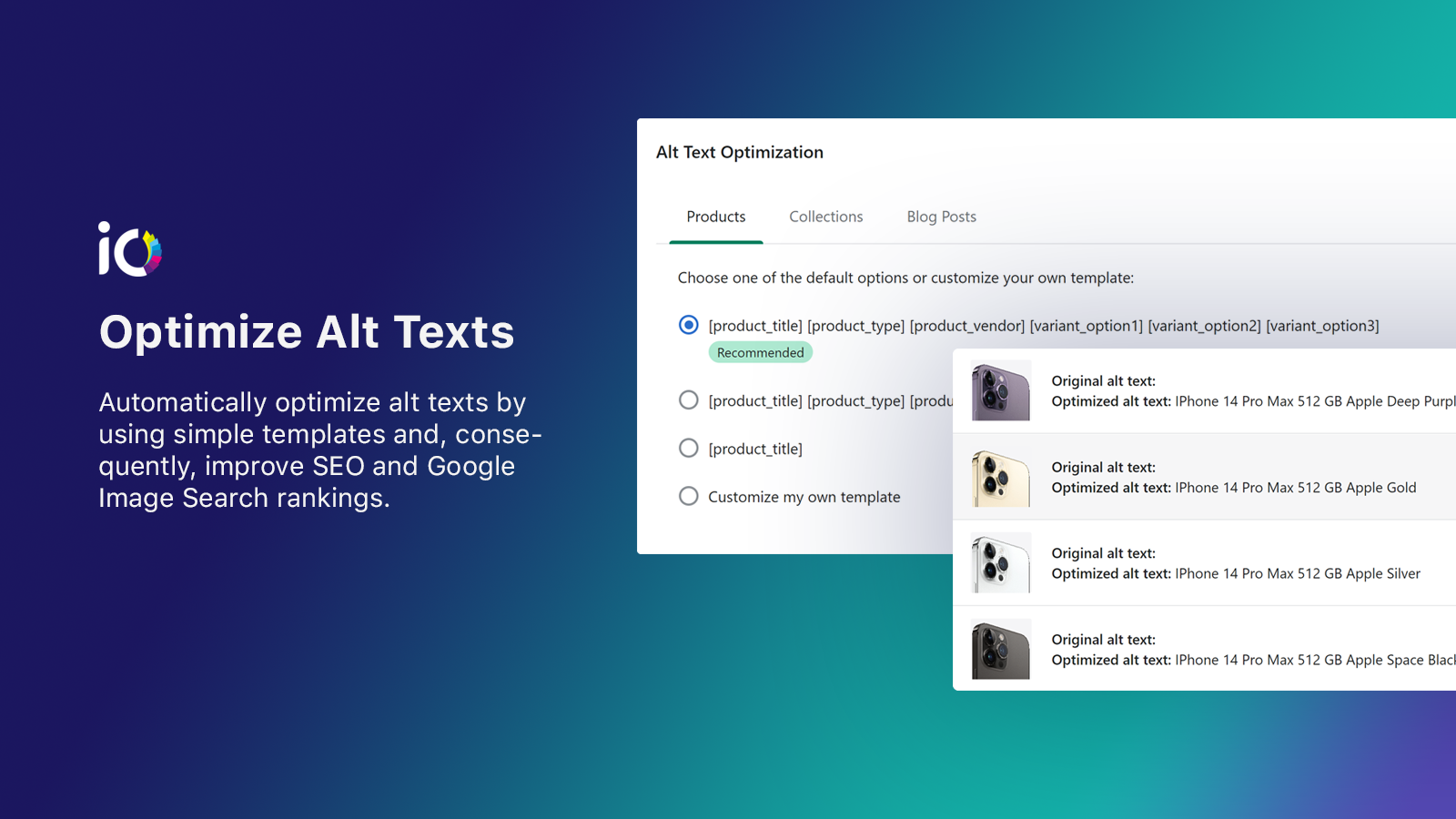The width and height of the screenshot is (1456, 819).
Task: Select the Products tab
Action: click(x=715, y=217)
